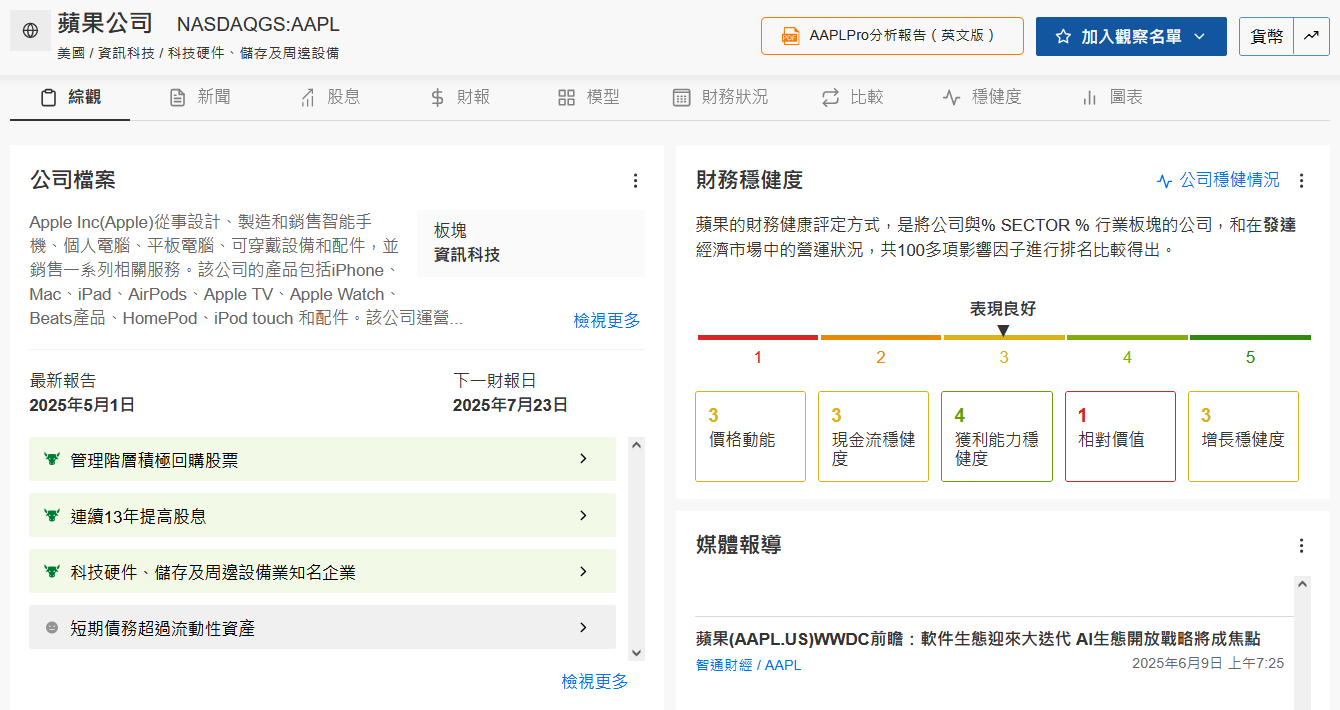
Task: Expand the 管理階層積極回購股票 row chevron
Action: 583,459
